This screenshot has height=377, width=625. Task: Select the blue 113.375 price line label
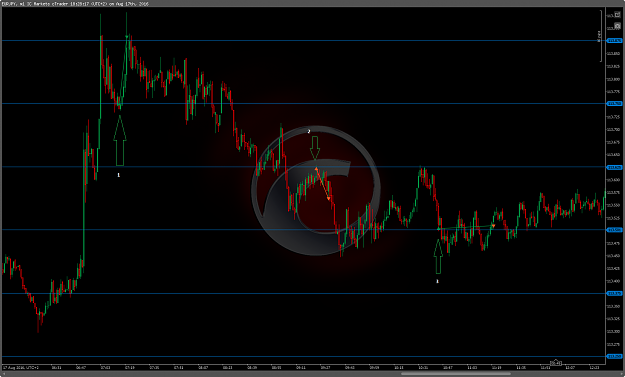click(614, 293)
